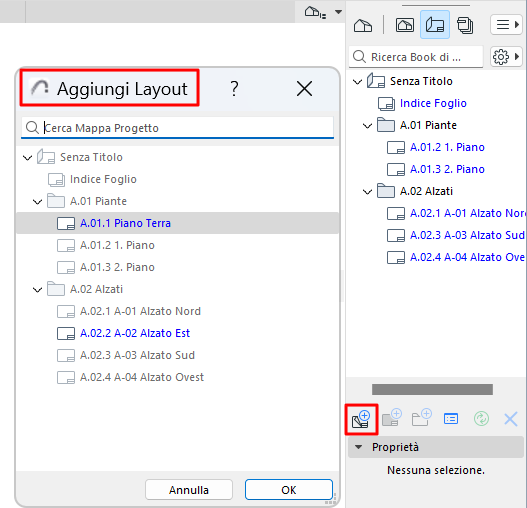Click A.02 Alzati folder icon in Navigator
The image size is (527, 508).
[386, 191]
